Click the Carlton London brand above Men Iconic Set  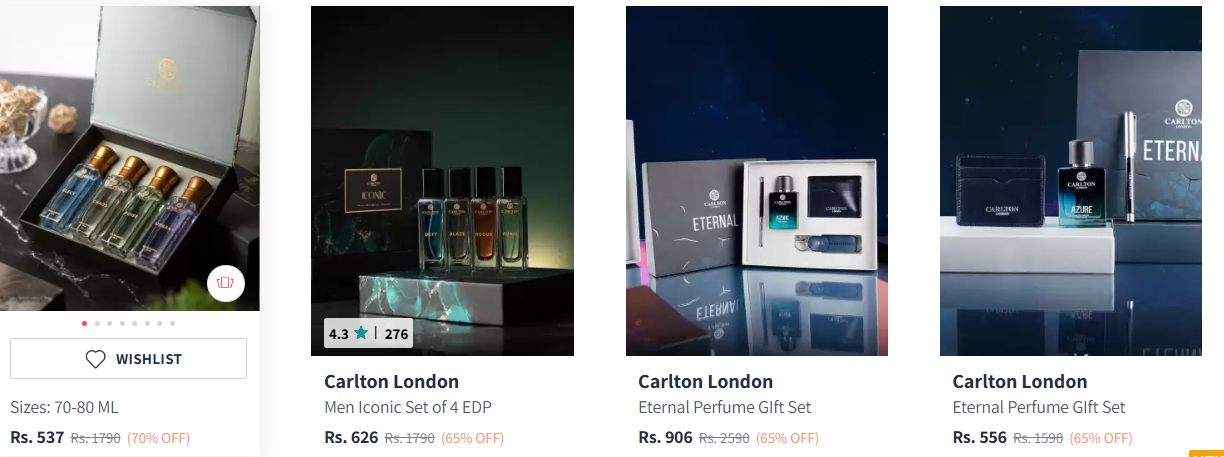(392, 382)
